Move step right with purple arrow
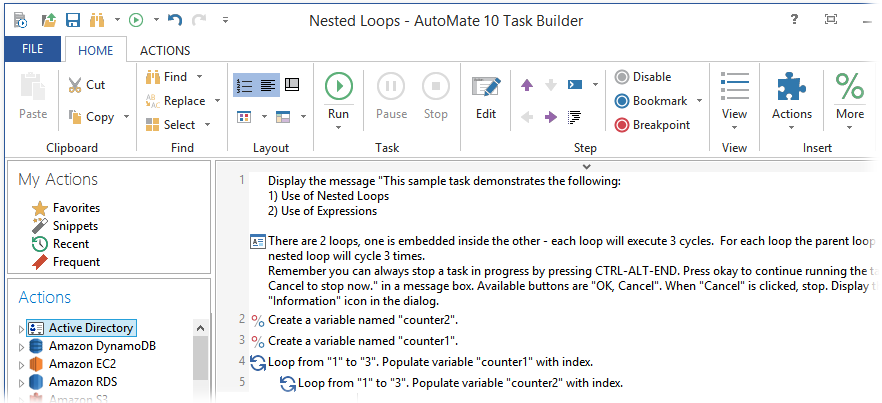The width and height of the screenshot is (882, 403). coord(551,117)
